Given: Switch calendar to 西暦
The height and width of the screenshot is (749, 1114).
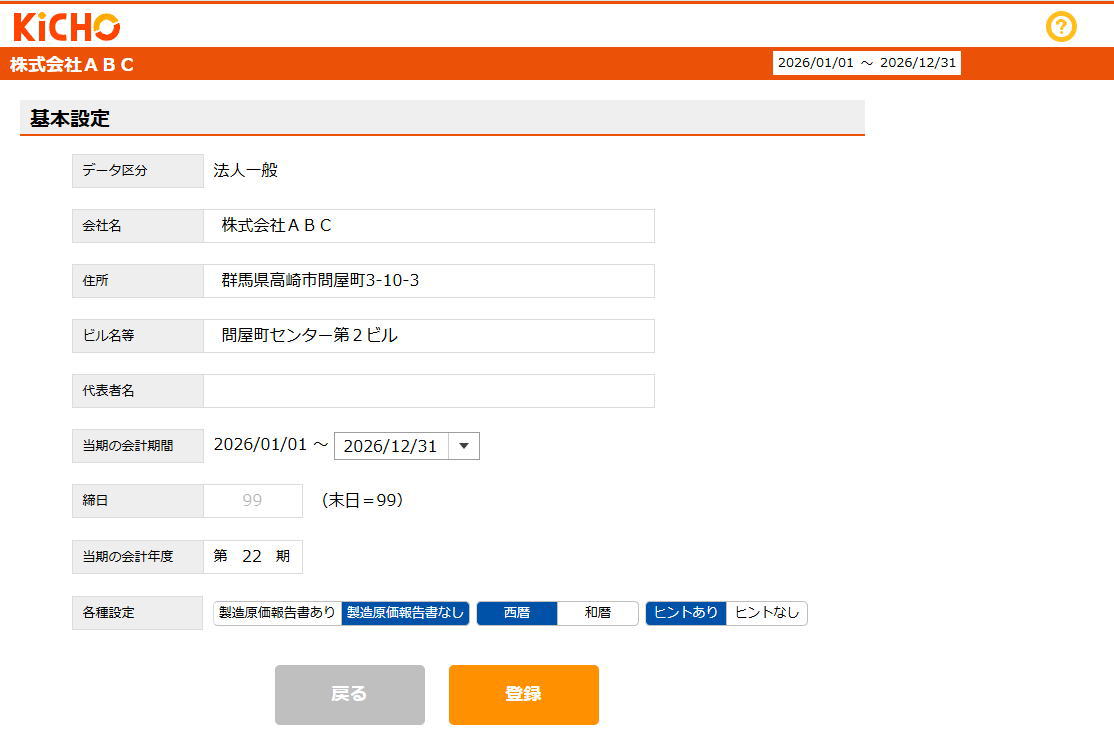Looking at the screenshot, I should coord(517,613).
